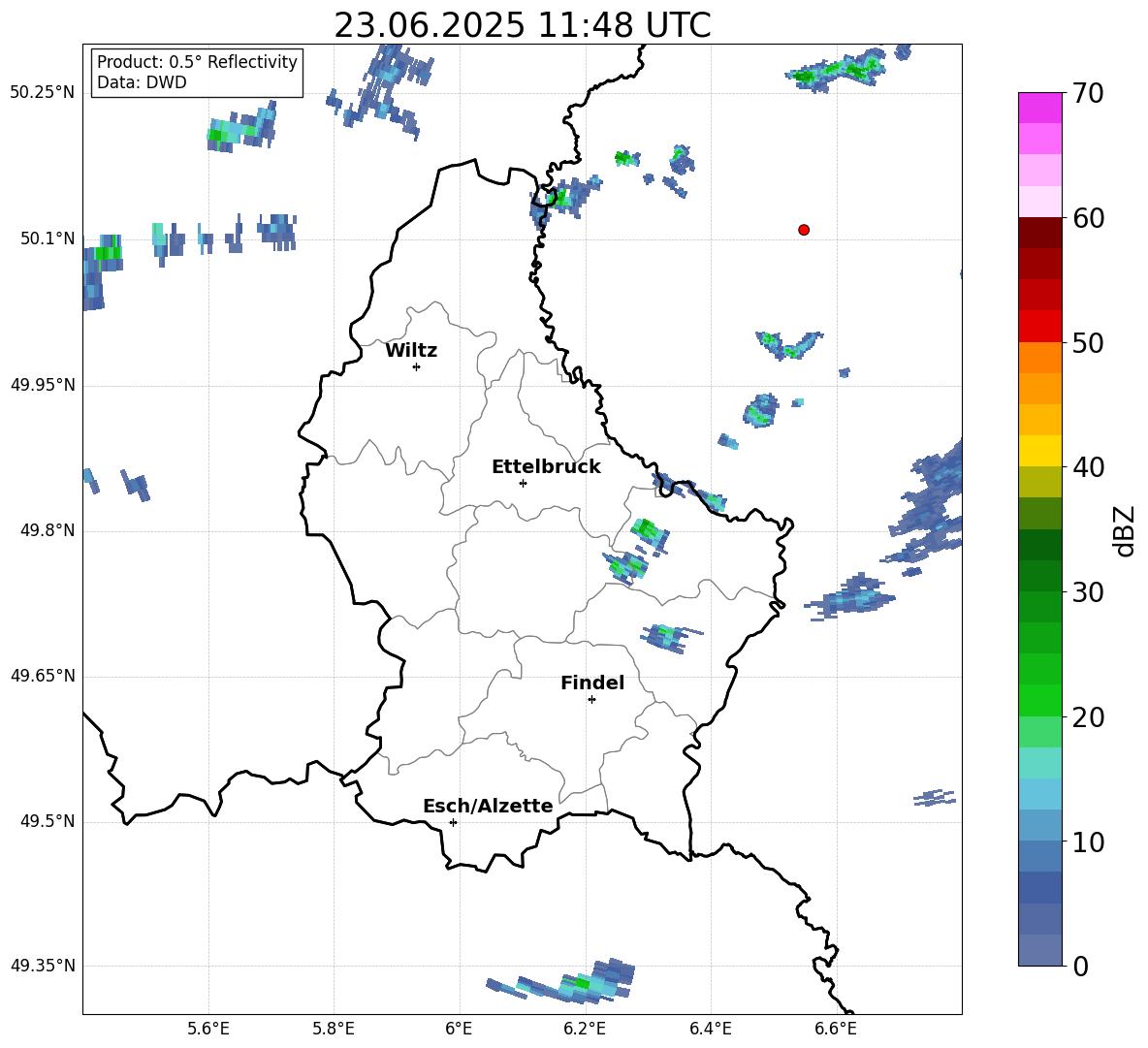1148x1048 pixels.
Task: Click the 20 tick on the colorbar
Action: coord(1088,717)
